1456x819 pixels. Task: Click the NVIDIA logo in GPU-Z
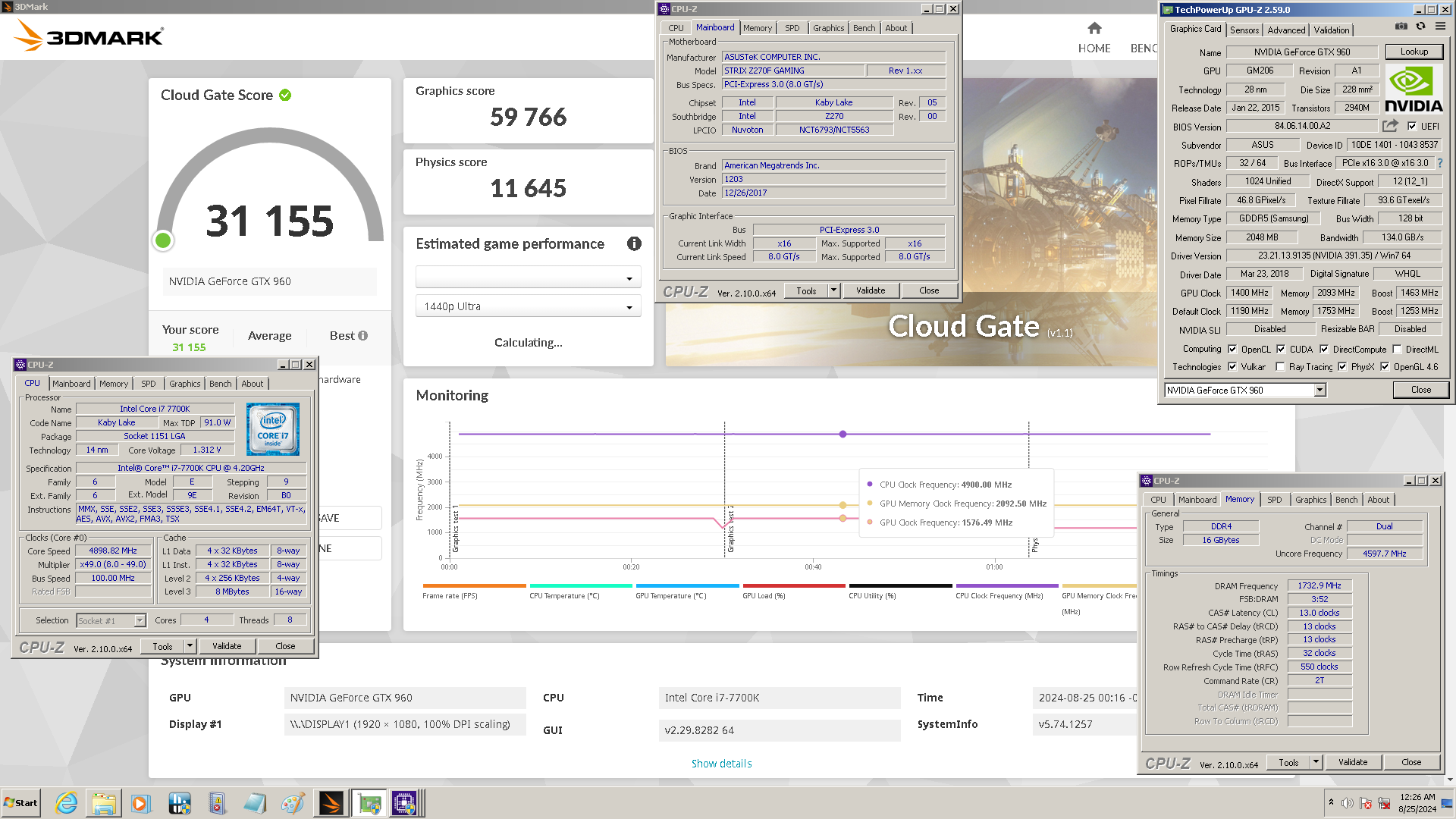point(1414,89)
